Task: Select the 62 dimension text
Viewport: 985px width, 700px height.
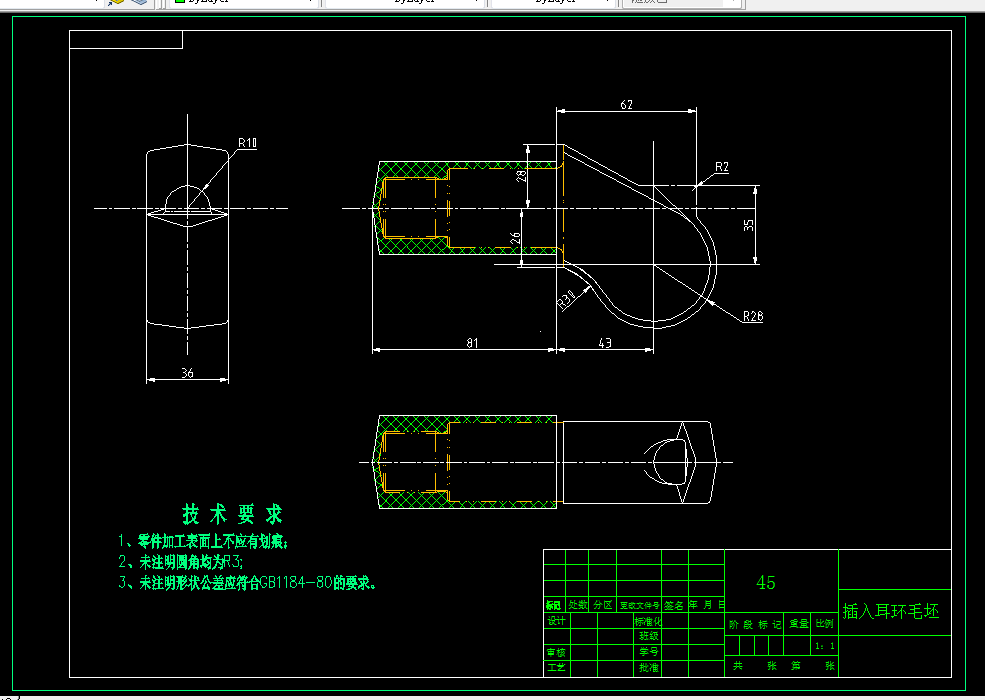Action: click(626, 104)
